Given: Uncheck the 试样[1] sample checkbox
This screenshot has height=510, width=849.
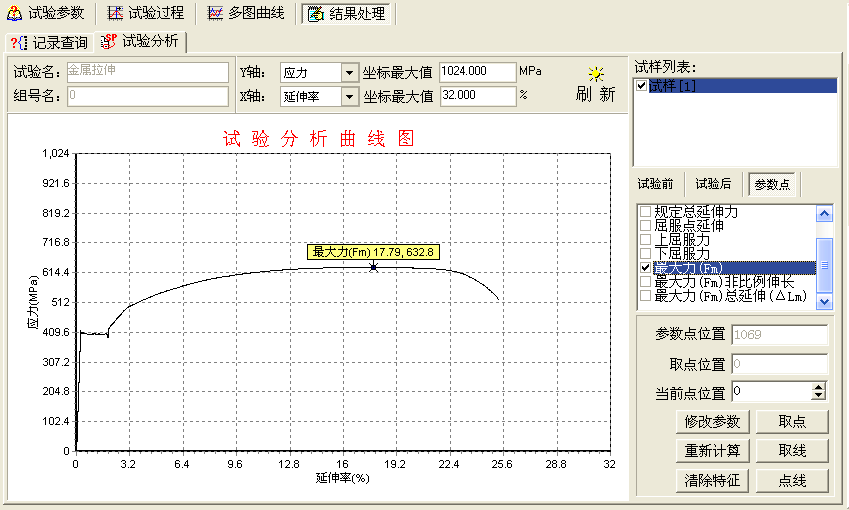Looking at the screenshot, I should click(x=642, y=87).
